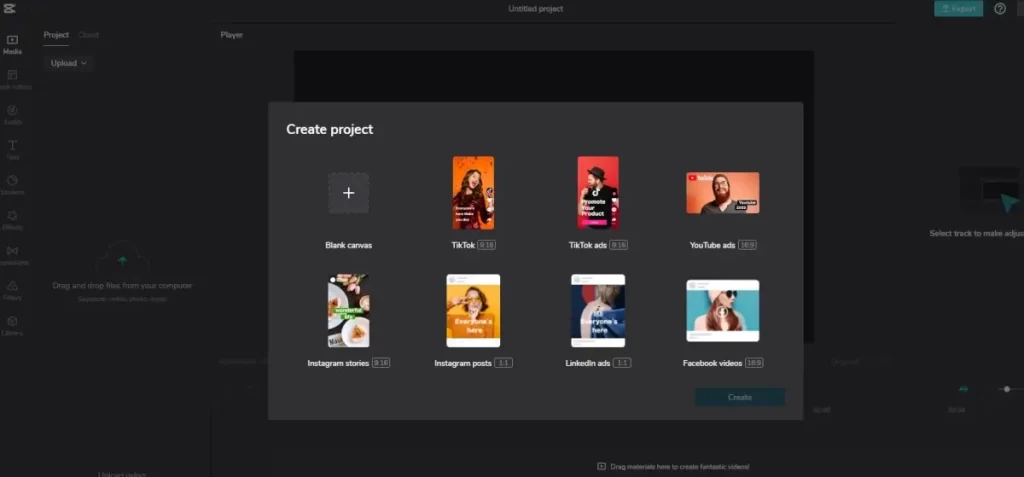The image size is (1024, 477).
Task: Open the Audio panel icon
Action: 12,114
